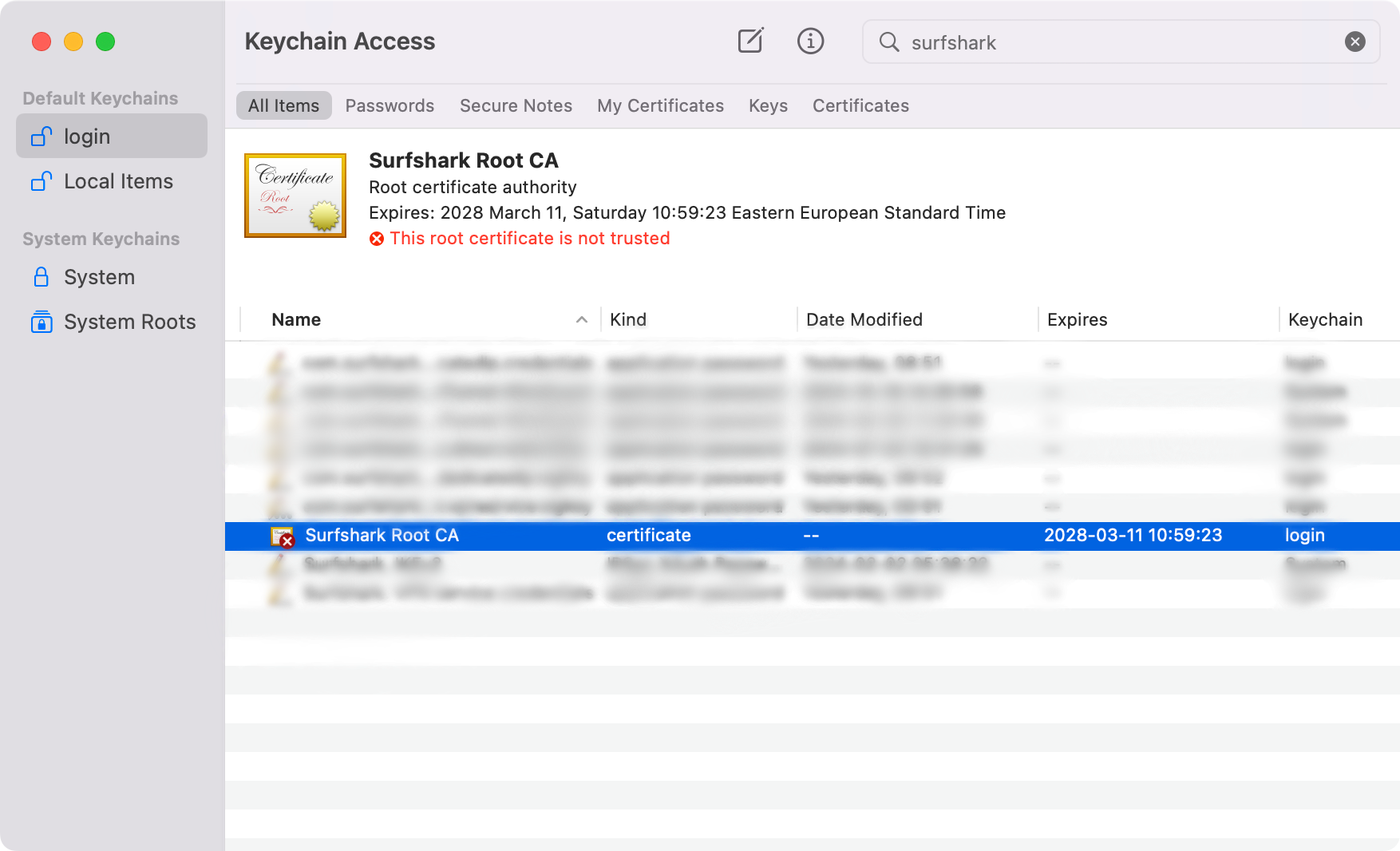This screenshot has height=851, width=1400.
Task: Switch to the Certificates tab
Action: pos(860,105)
